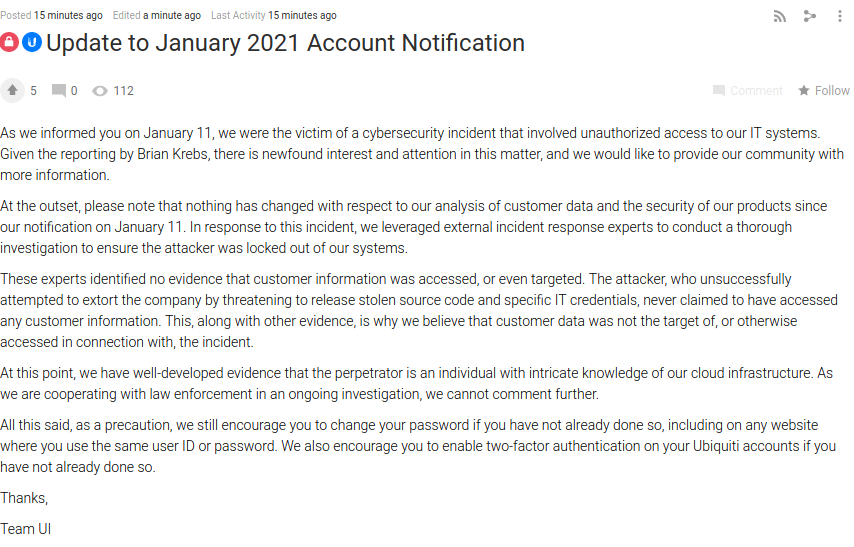This screenshot has width=854, height=547.
Task: Click the Thanks, closing line
Action: pos(24,498)
